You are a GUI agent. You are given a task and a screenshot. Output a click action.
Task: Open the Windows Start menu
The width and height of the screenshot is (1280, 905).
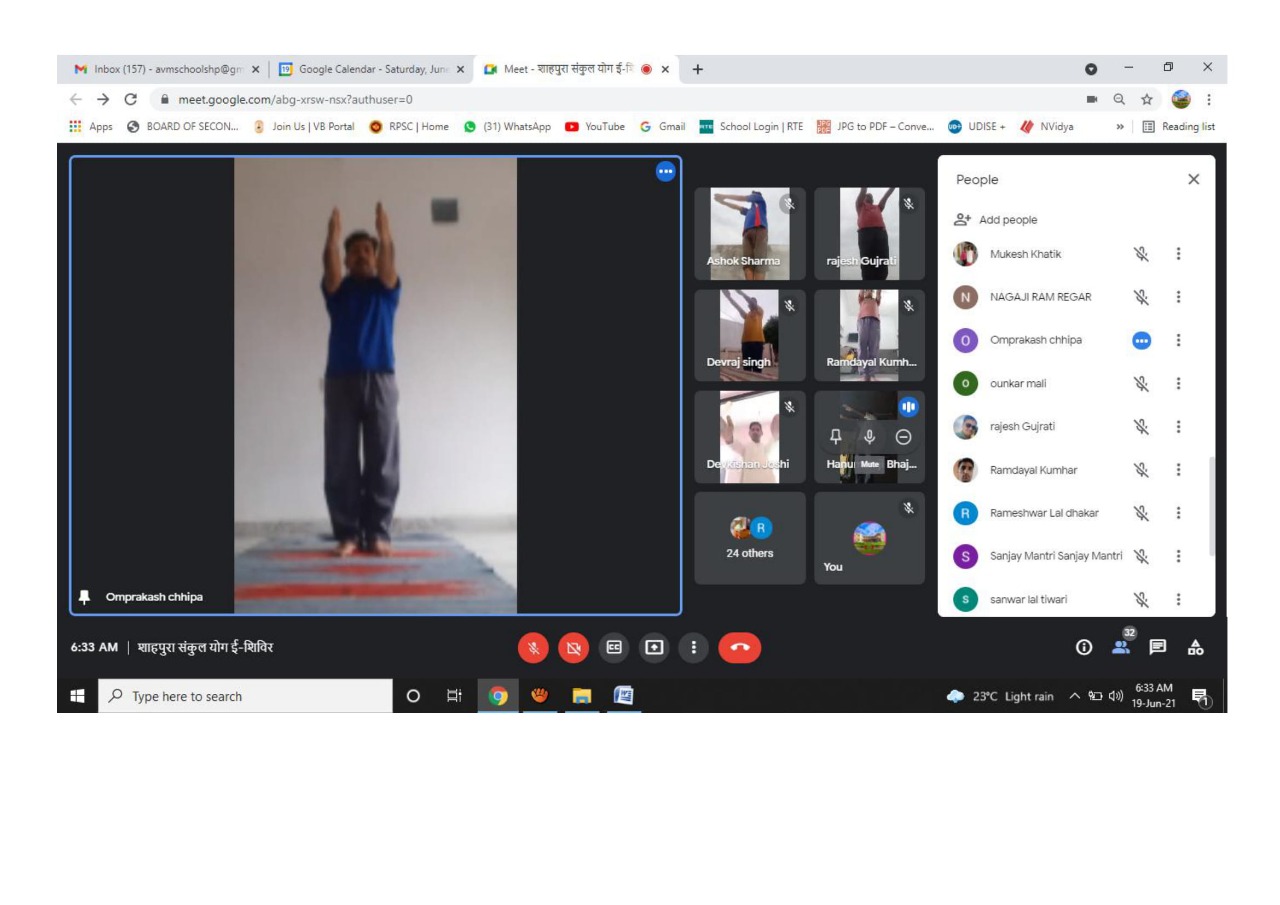pos(77,696)
